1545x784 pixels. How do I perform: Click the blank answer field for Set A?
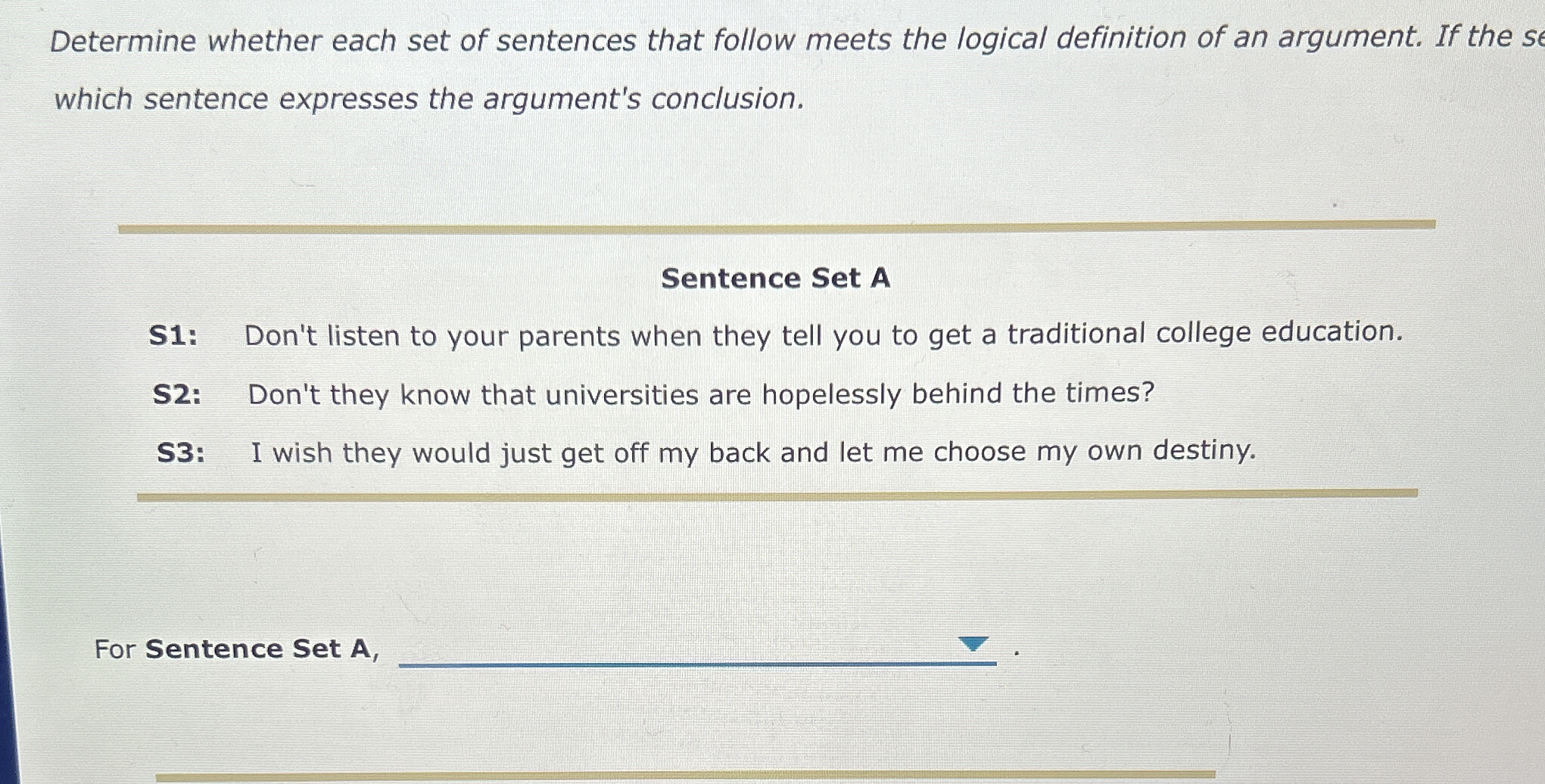point(697,647)
